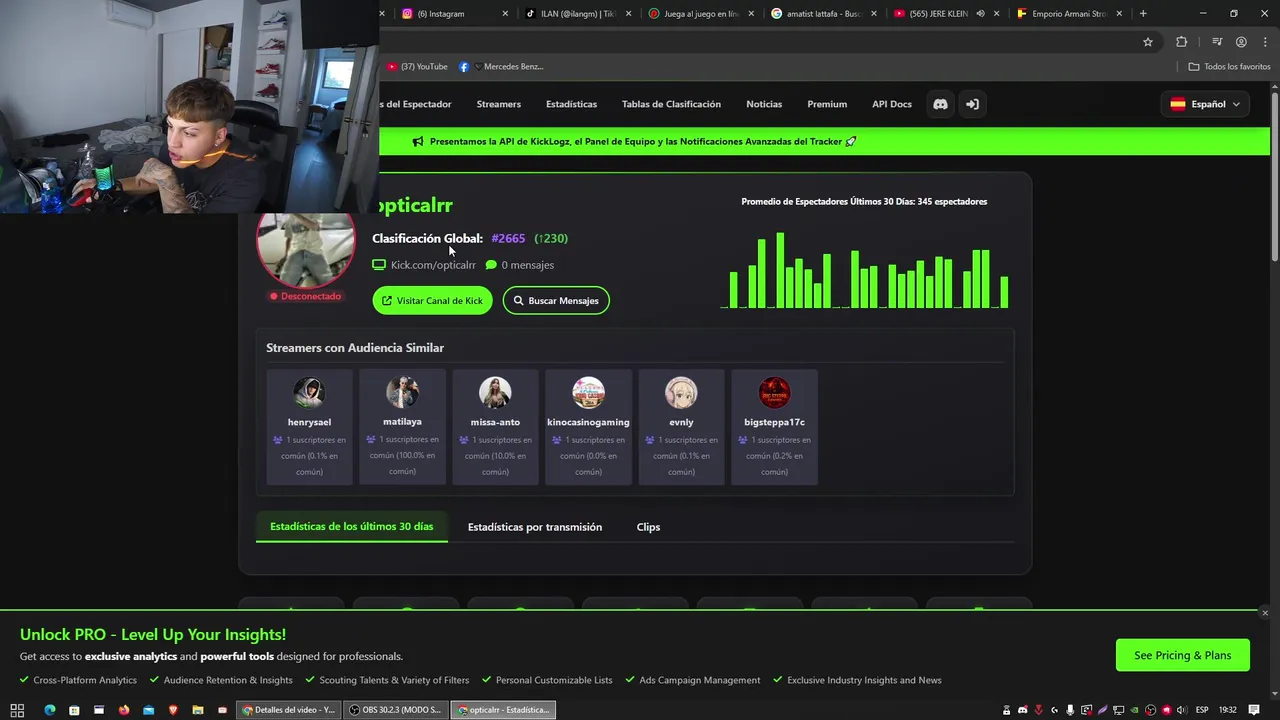Switch to the Emporio Armani browser tab
The width and height of the screenshot is (1280, 720).
click(1068, 14)
